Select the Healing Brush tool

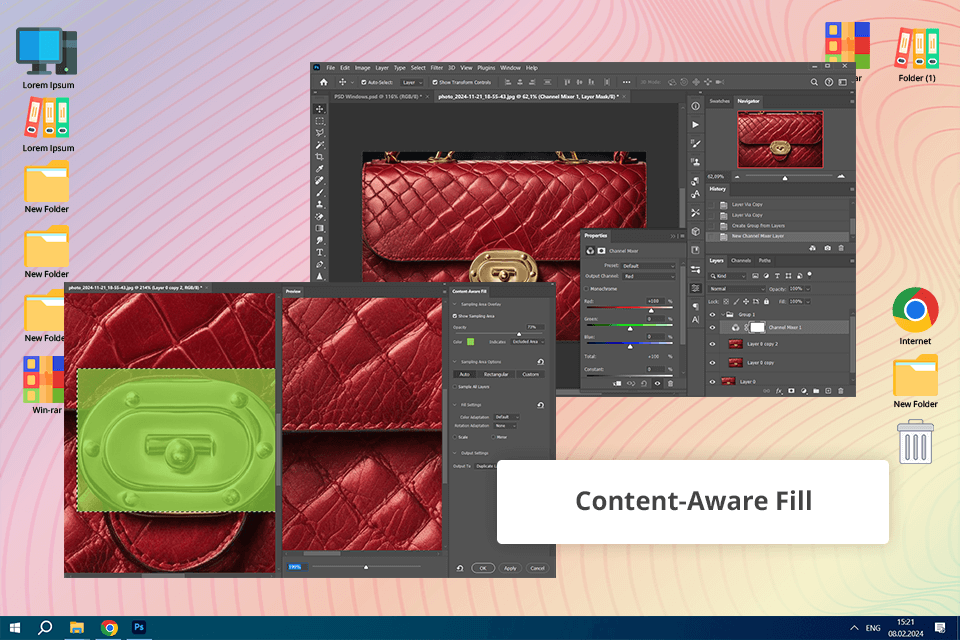pos(320,181)
